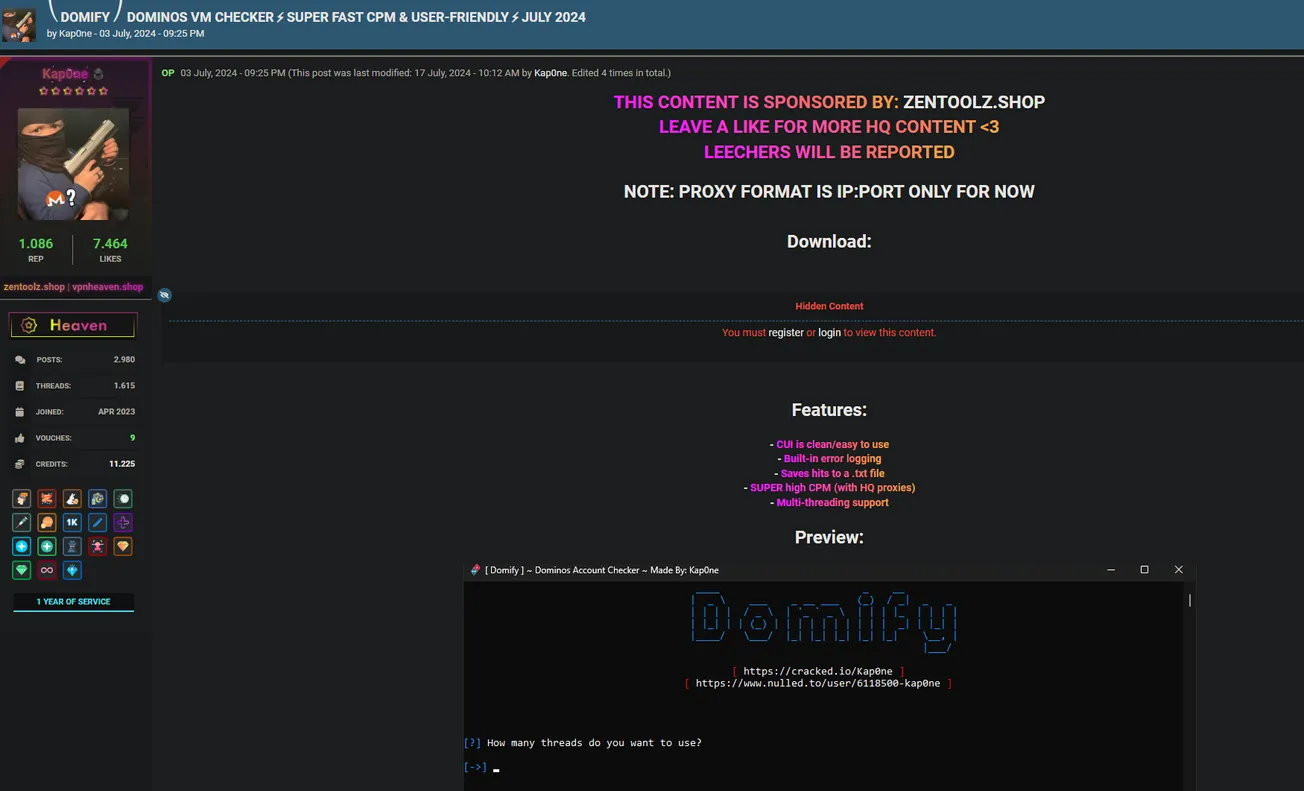Image resolution: width=1304 pixels, height=791 pixels.
Task: Click the 1 YEAR OF SERVICE banner
Action: tap(73, 602)
